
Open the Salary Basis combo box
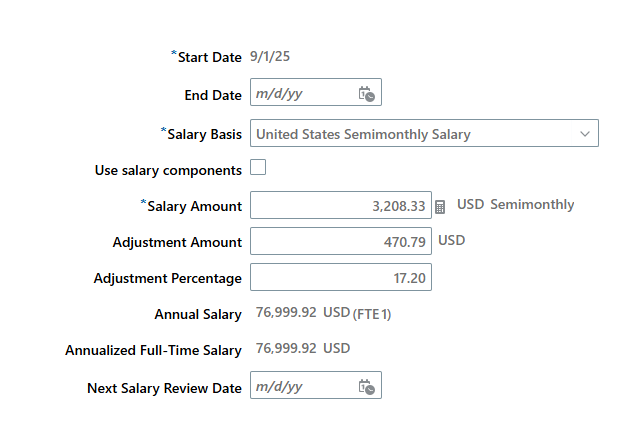(x=424, y=133)
